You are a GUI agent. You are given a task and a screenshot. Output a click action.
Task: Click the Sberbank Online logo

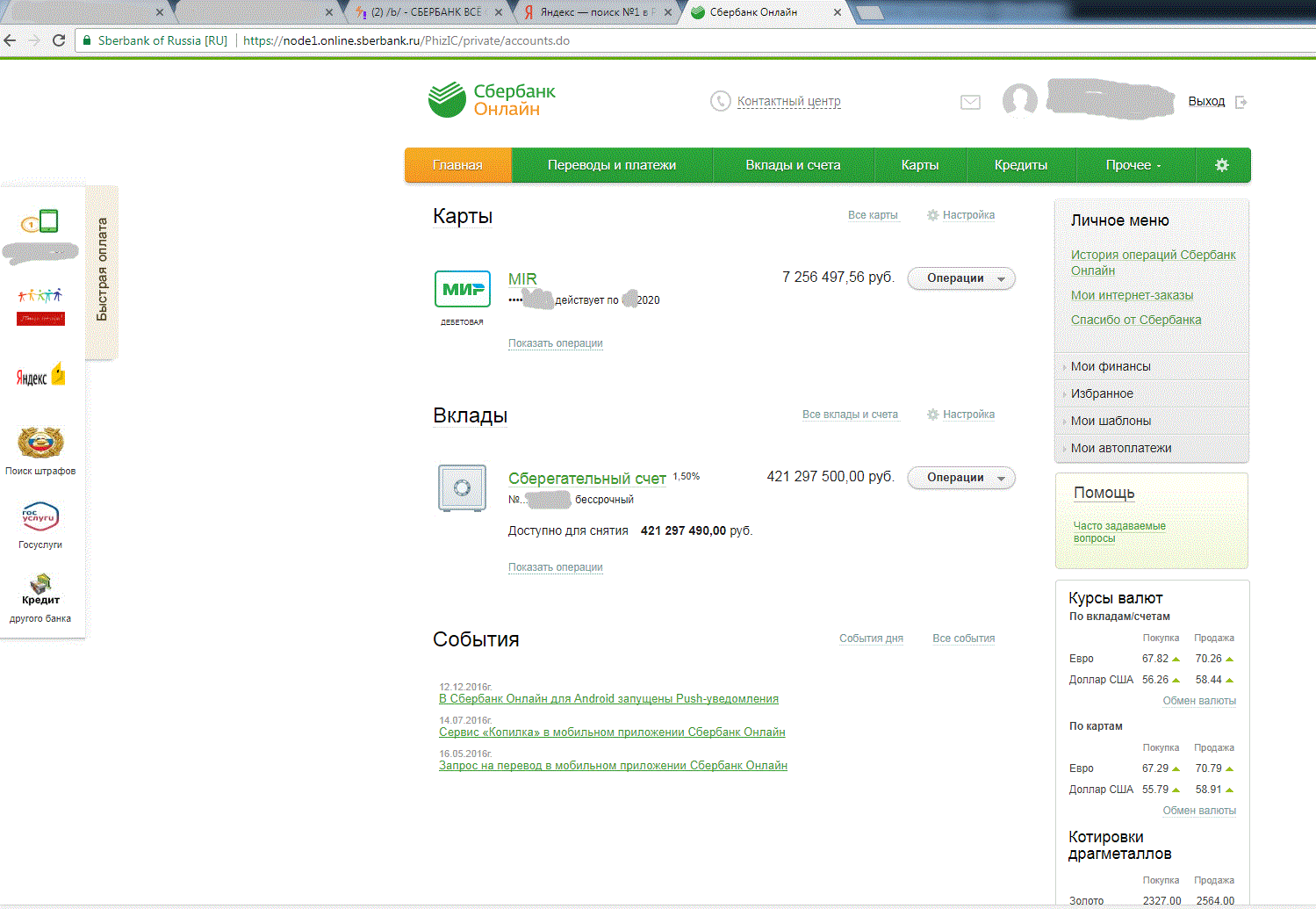(x=492, y=100)
